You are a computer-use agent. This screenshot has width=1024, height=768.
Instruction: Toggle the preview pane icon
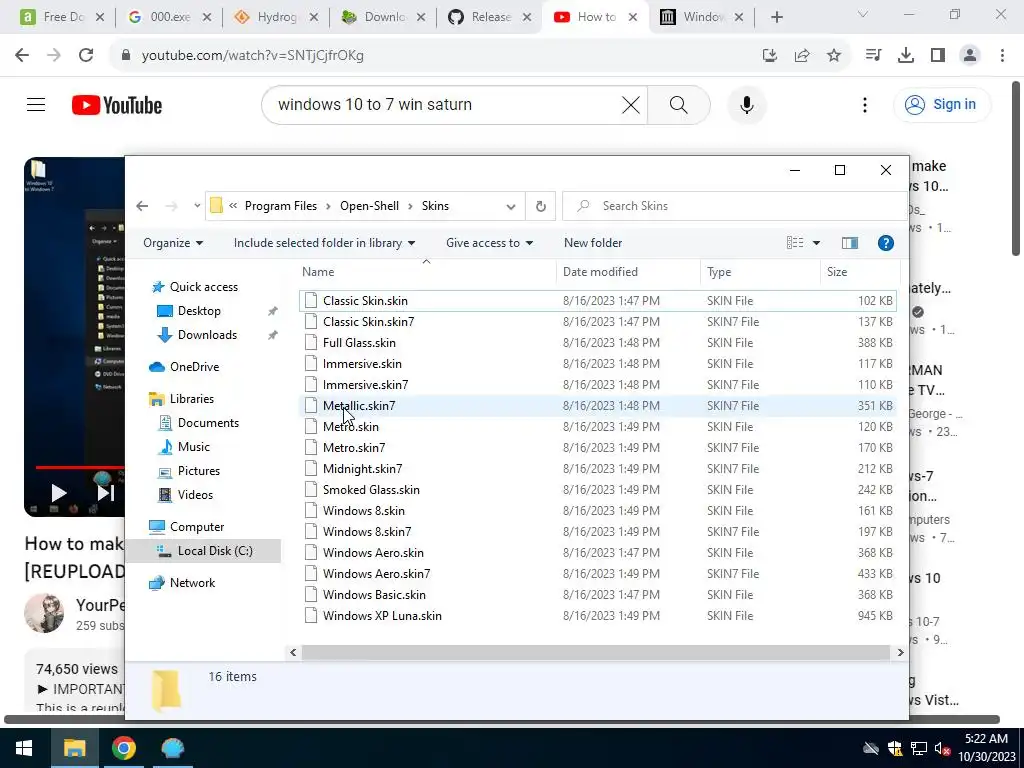point(850,243)
